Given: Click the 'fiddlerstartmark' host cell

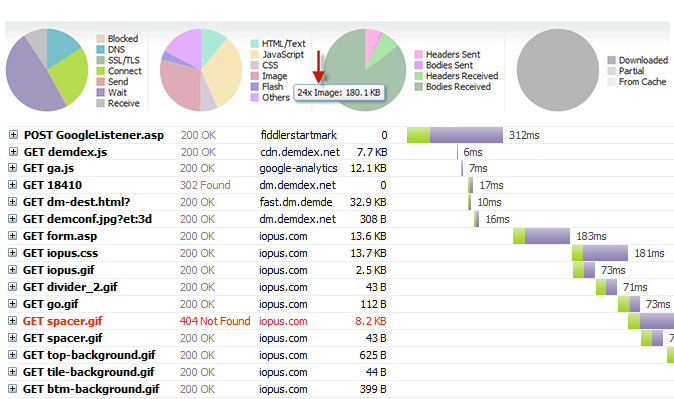Looking at the screenshot, I should click(x=300, y=135).
